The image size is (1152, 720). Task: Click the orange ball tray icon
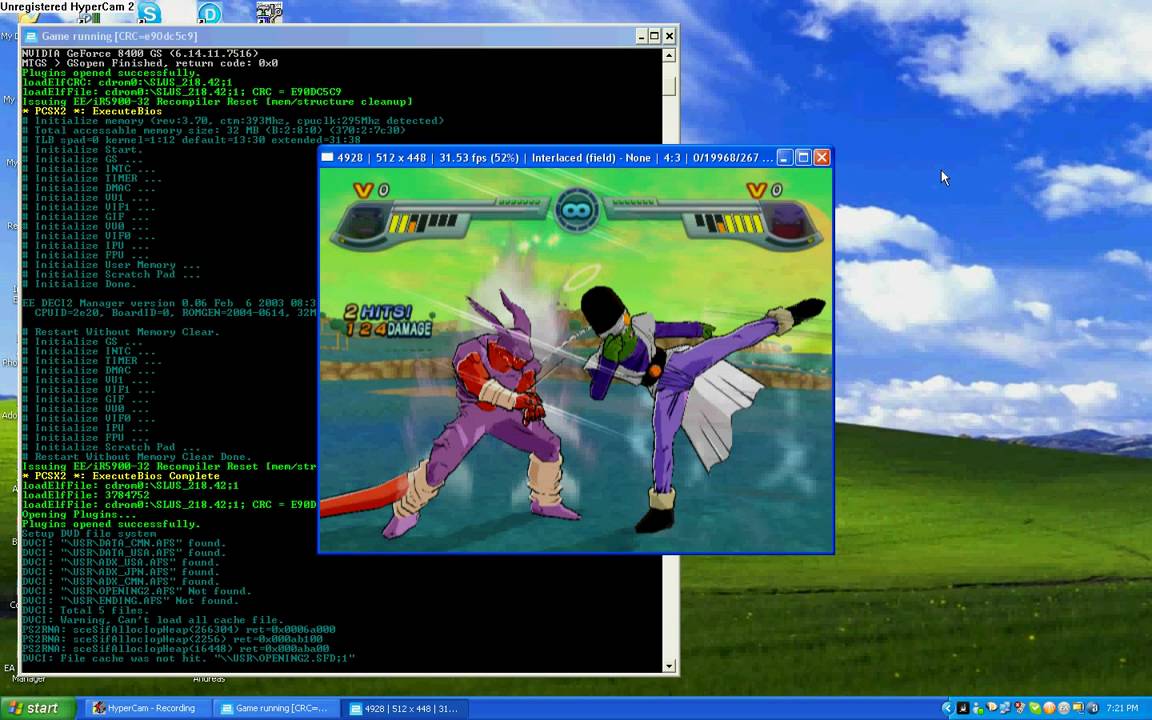click(1049, 708)
